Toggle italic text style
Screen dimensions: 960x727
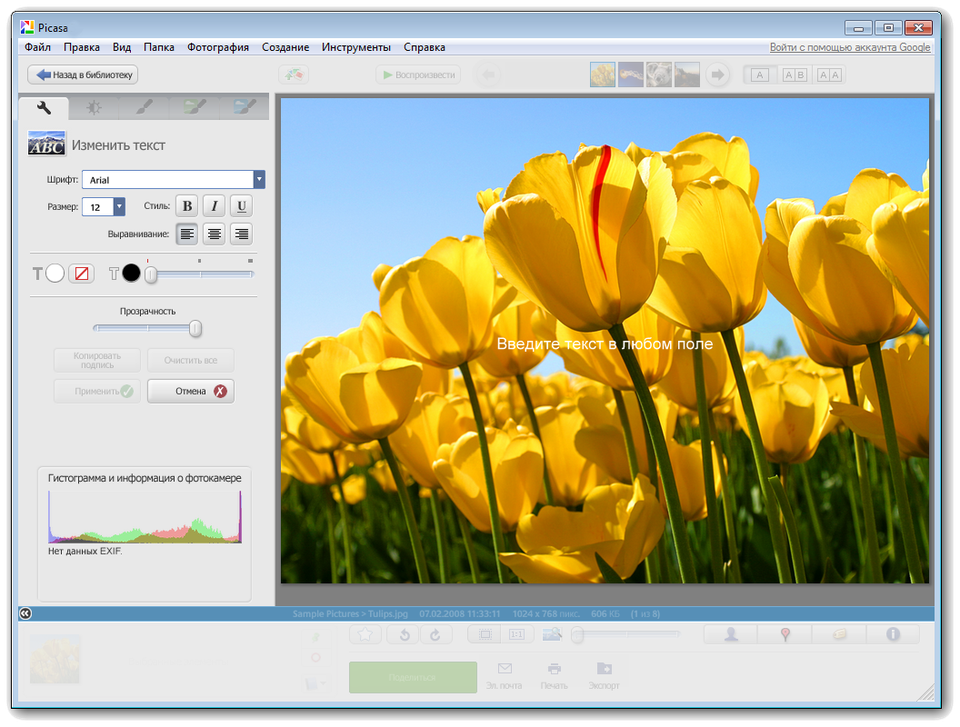[213, 206]
